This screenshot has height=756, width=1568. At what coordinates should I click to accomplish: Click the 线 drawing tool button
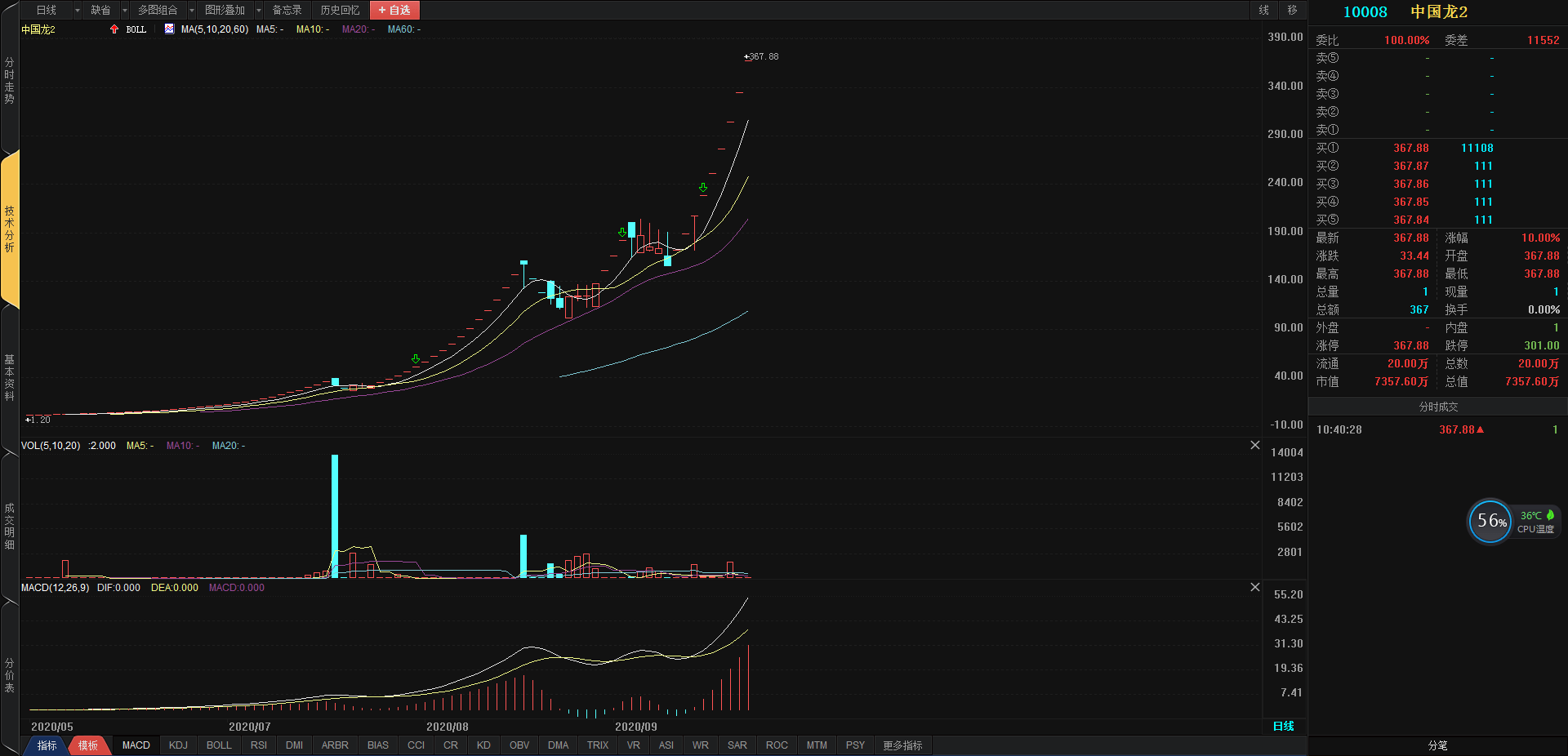point(1263,10)
